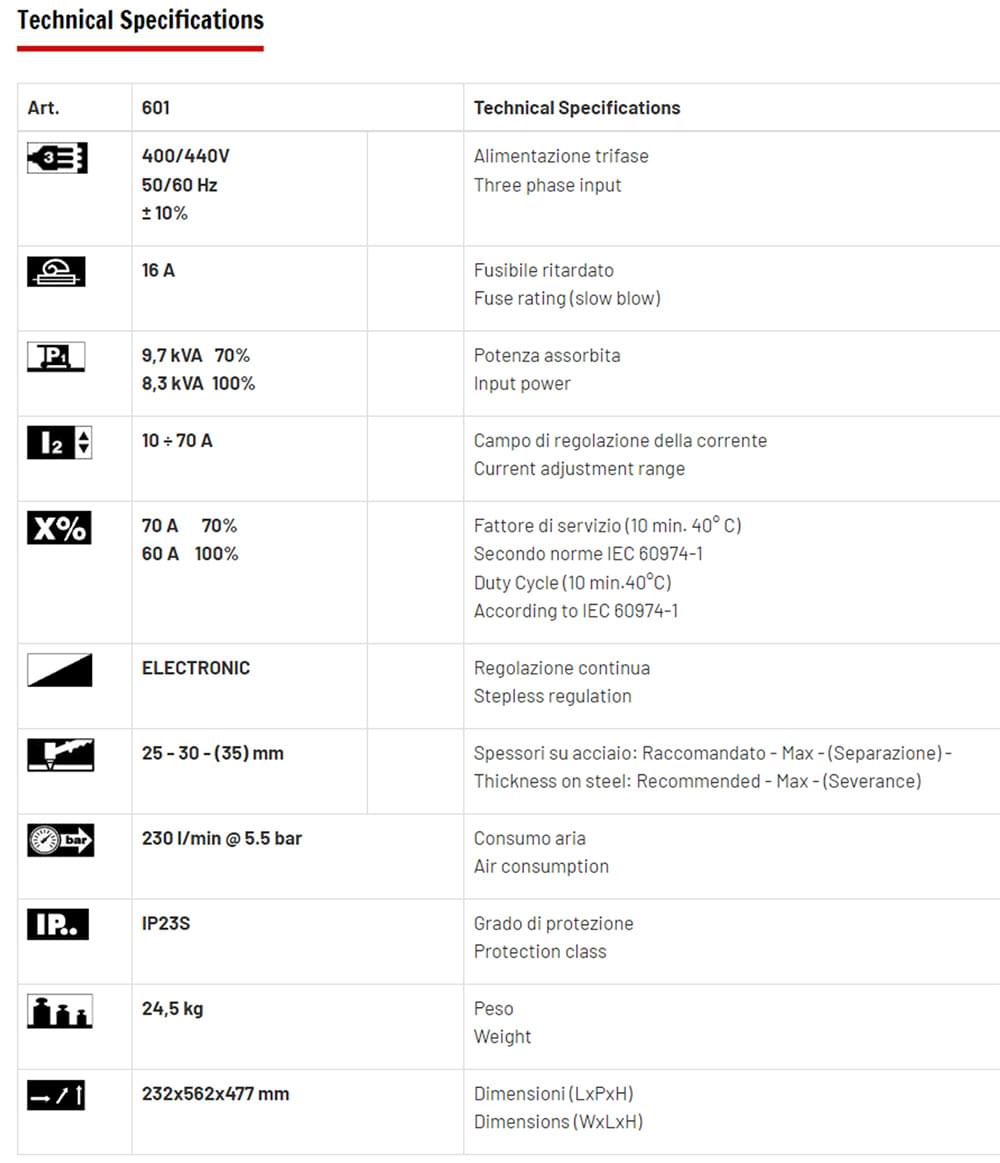The width and height of the screenshot is (1000, 1163).
Task: Click the Technical Specifications page heading
Action: coord(141,20)
